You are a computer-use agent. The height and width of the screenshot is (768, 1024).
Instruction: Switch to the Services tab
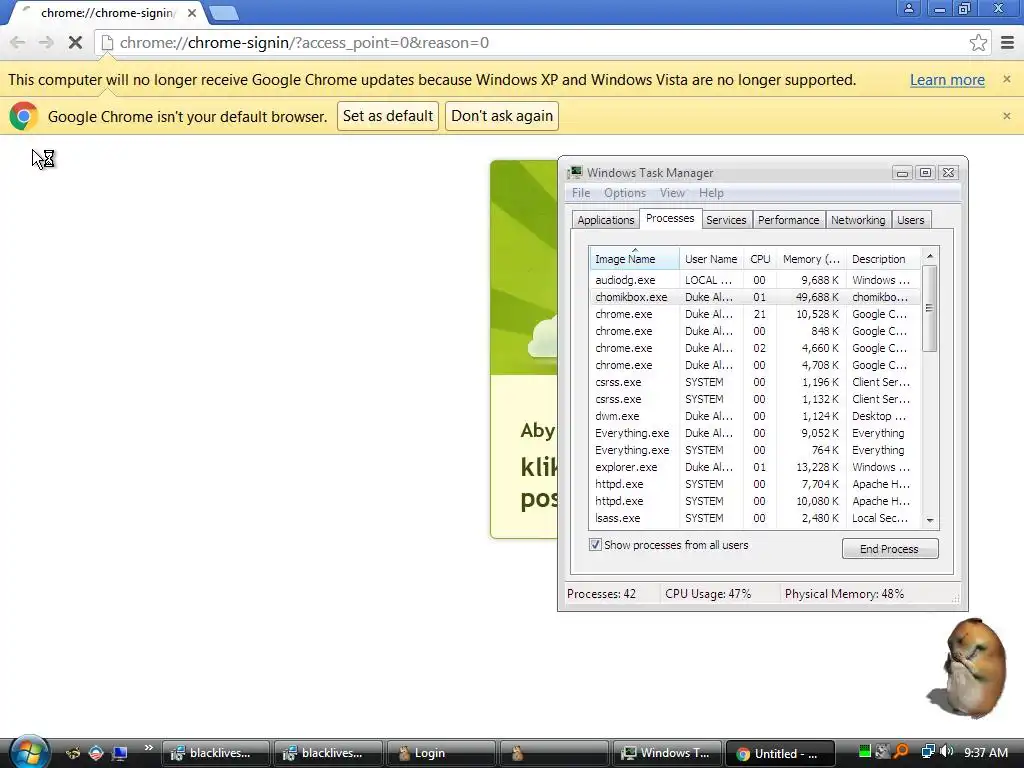pyautogui.click(x=726, y=220)
